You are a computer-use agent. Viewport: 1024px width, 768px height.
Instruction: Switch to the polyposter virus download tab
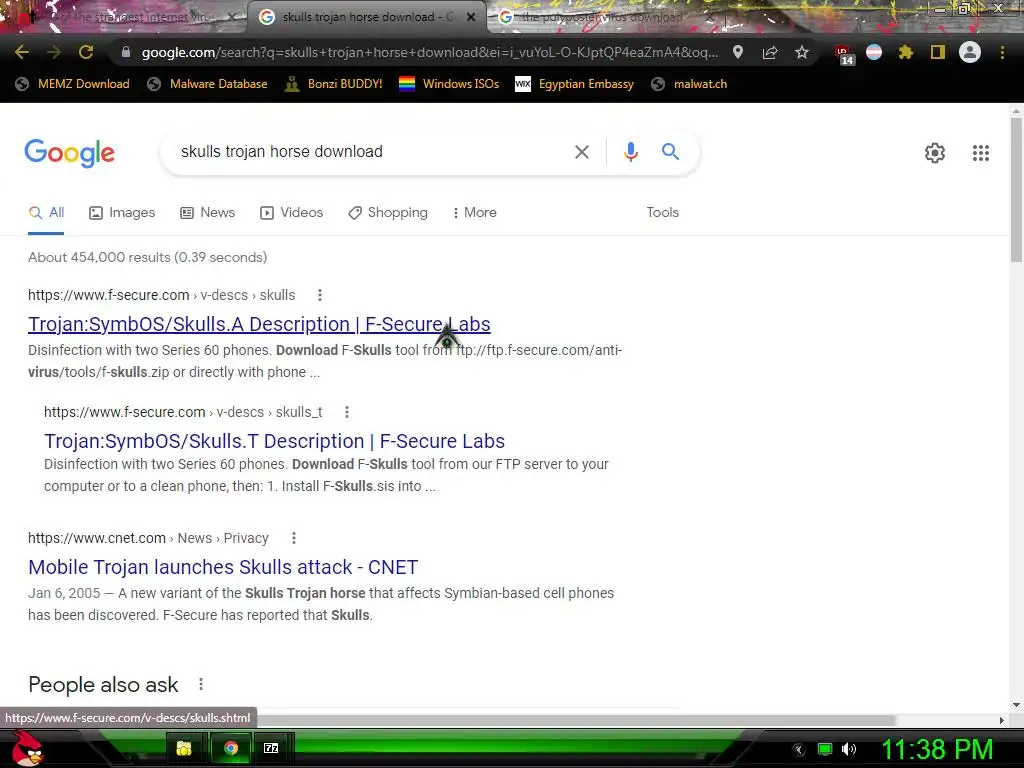pyautogui.click(x=601, y=17)
